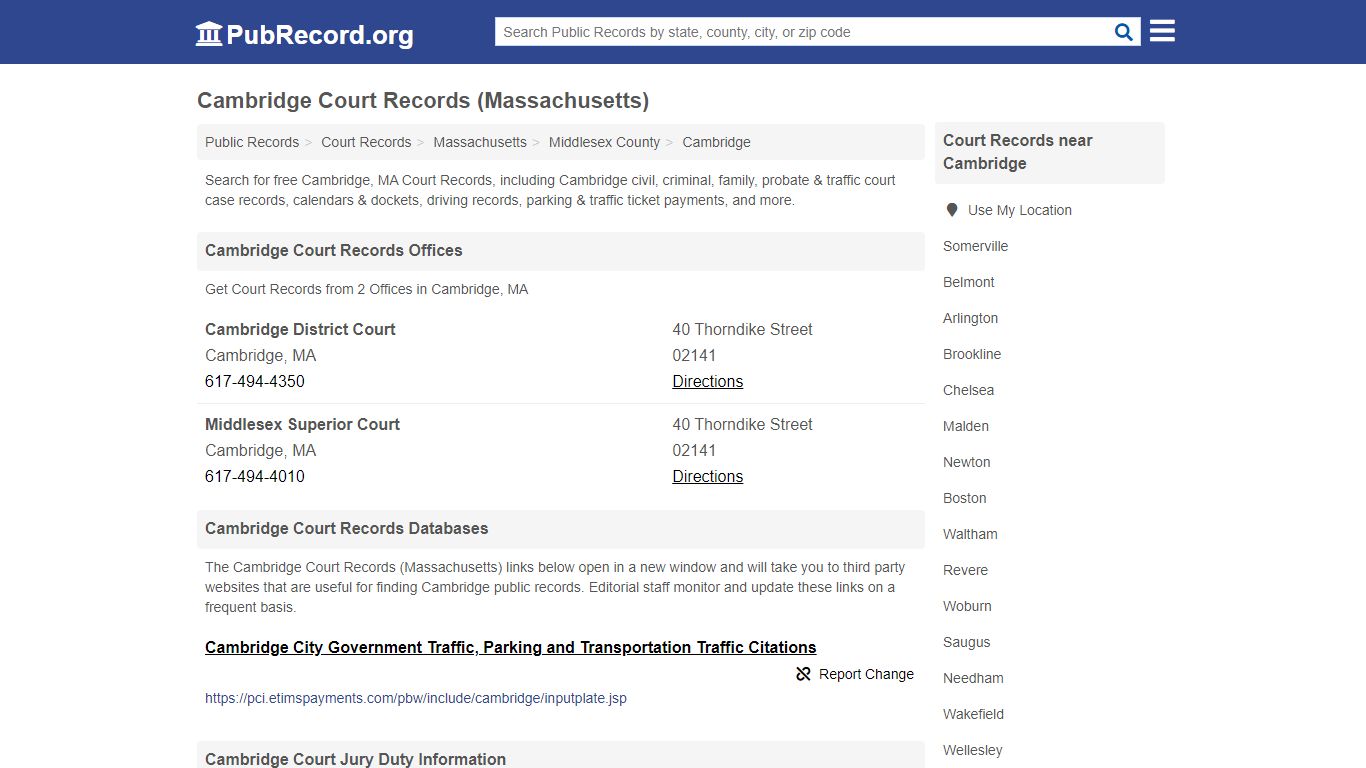Open Wakefield court records
The width and height of the screenshot is (1366, 768).
pyautogui.click(x=973, y=714)
